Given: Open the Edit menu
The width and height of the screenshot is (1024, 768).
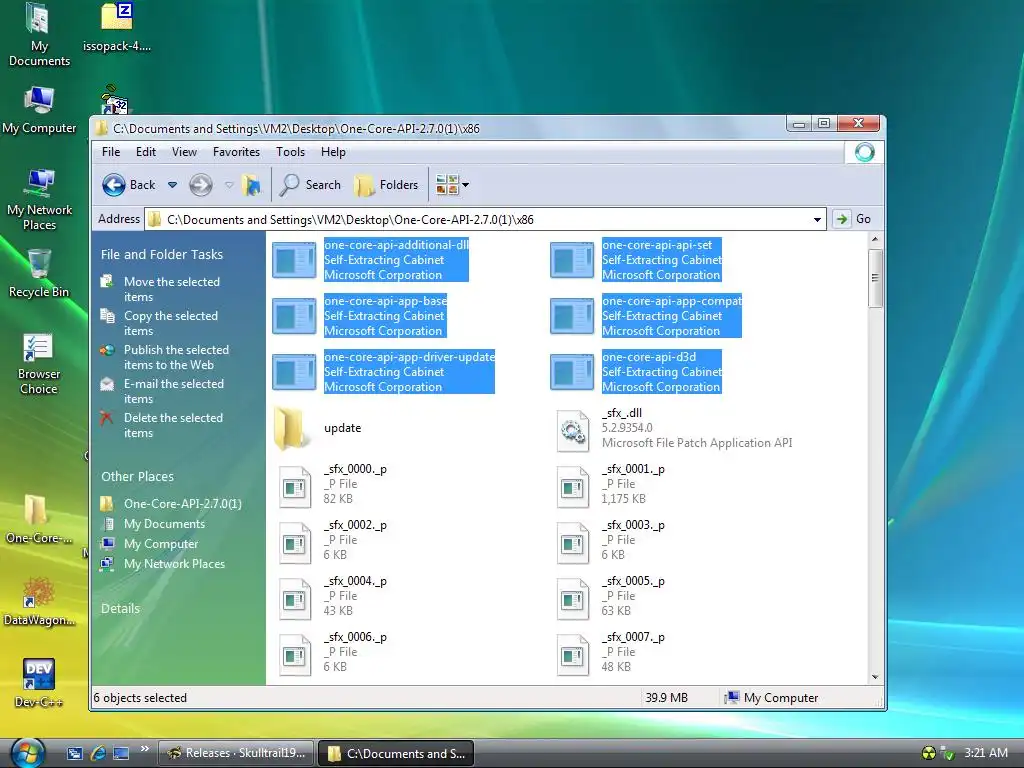Looking at the screenshot, I should coord(146,152).
